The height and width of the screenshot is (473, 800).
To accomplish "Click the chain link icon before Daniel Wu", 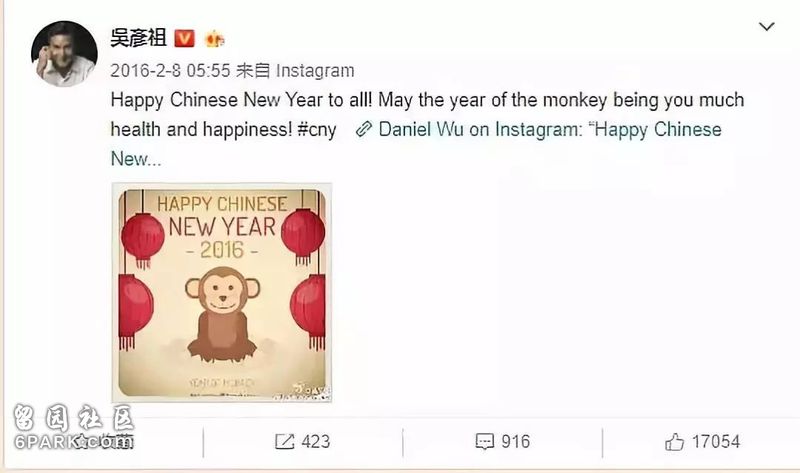I will coord(363,130).
